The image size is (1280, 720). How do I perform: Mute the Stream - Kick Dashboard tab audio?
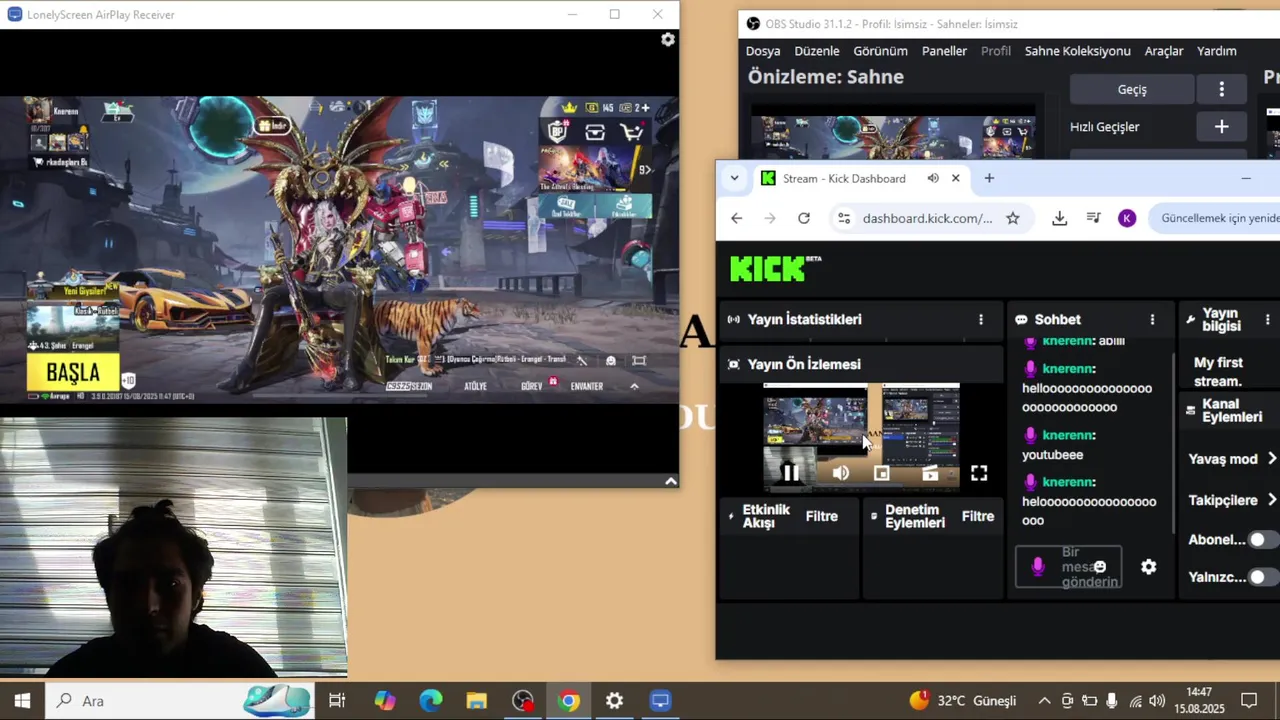click(933, 178)
